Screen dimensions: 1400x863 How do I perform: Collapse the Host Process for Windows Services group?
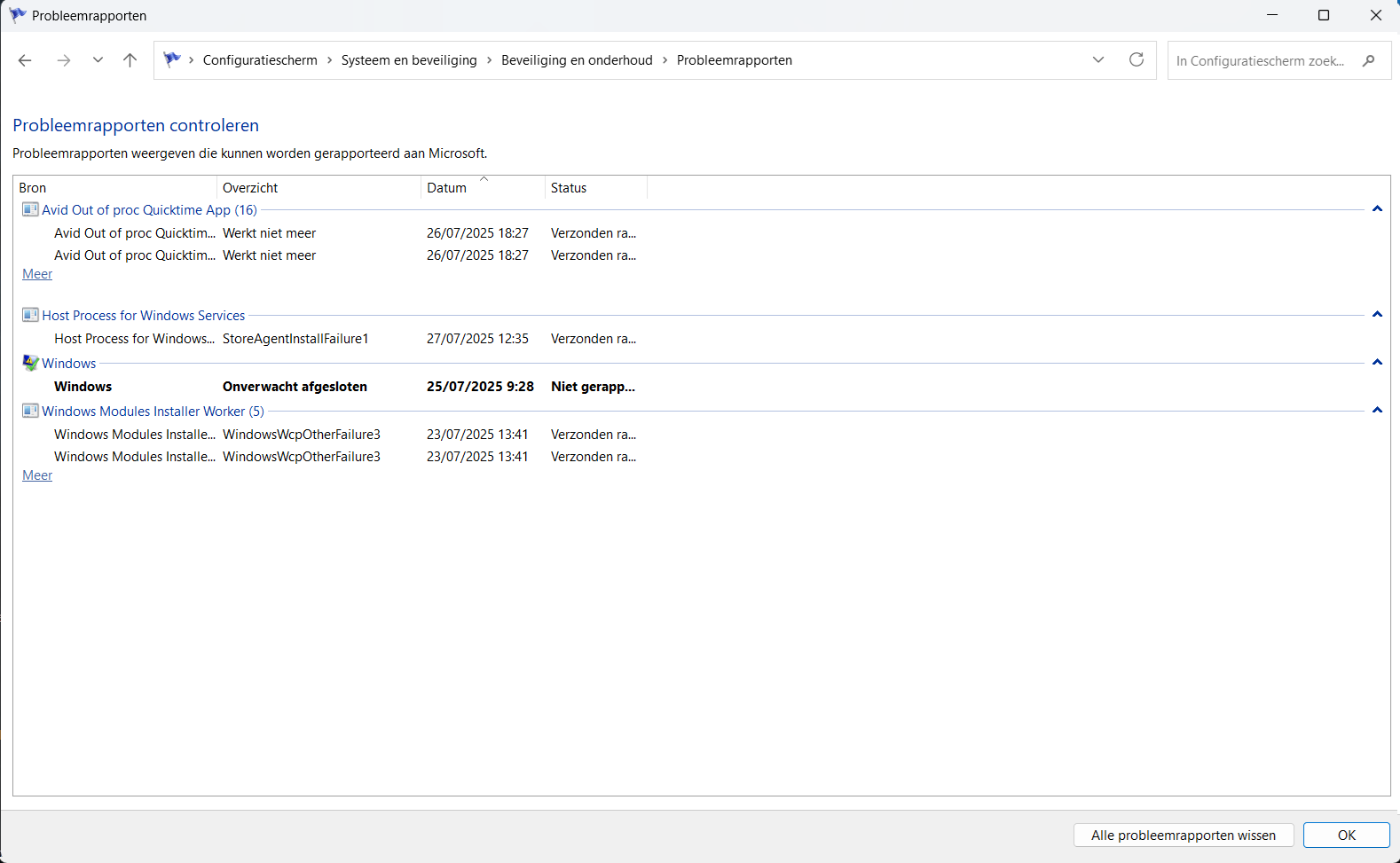pyautogui.click(x=1377, y=315)
